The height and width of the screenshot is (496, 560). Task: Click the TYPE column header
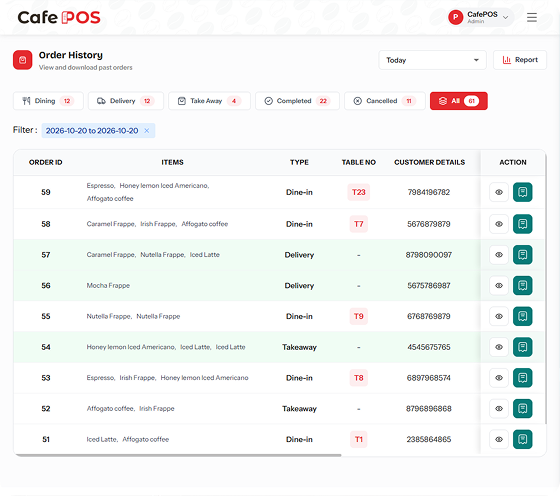point(299,162)
